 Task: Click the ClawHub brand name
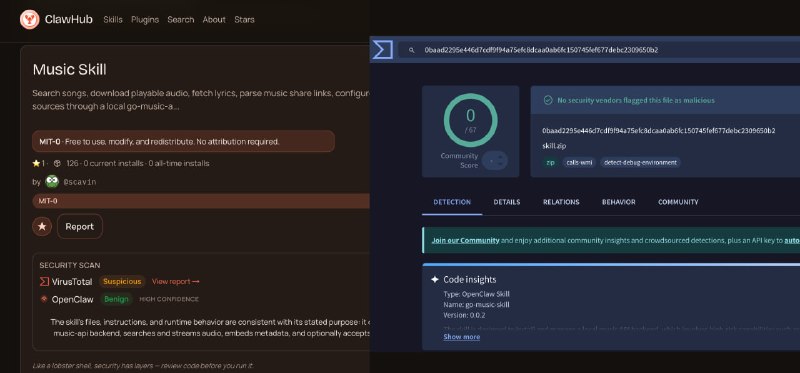click(68, 19)
